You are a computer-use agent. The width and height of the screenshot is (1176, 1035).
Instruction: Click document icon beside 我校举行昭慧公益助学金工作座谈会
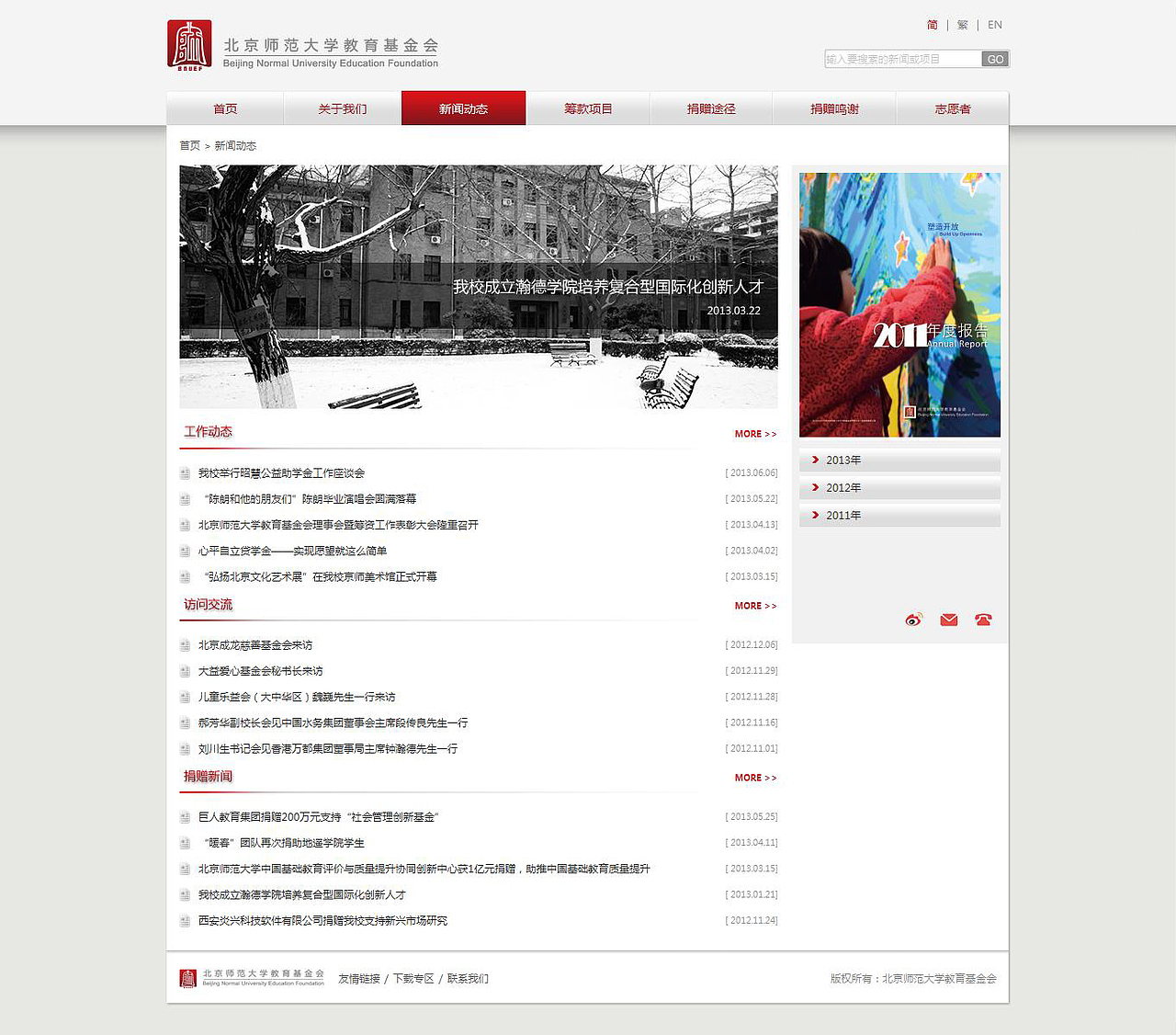185,473
